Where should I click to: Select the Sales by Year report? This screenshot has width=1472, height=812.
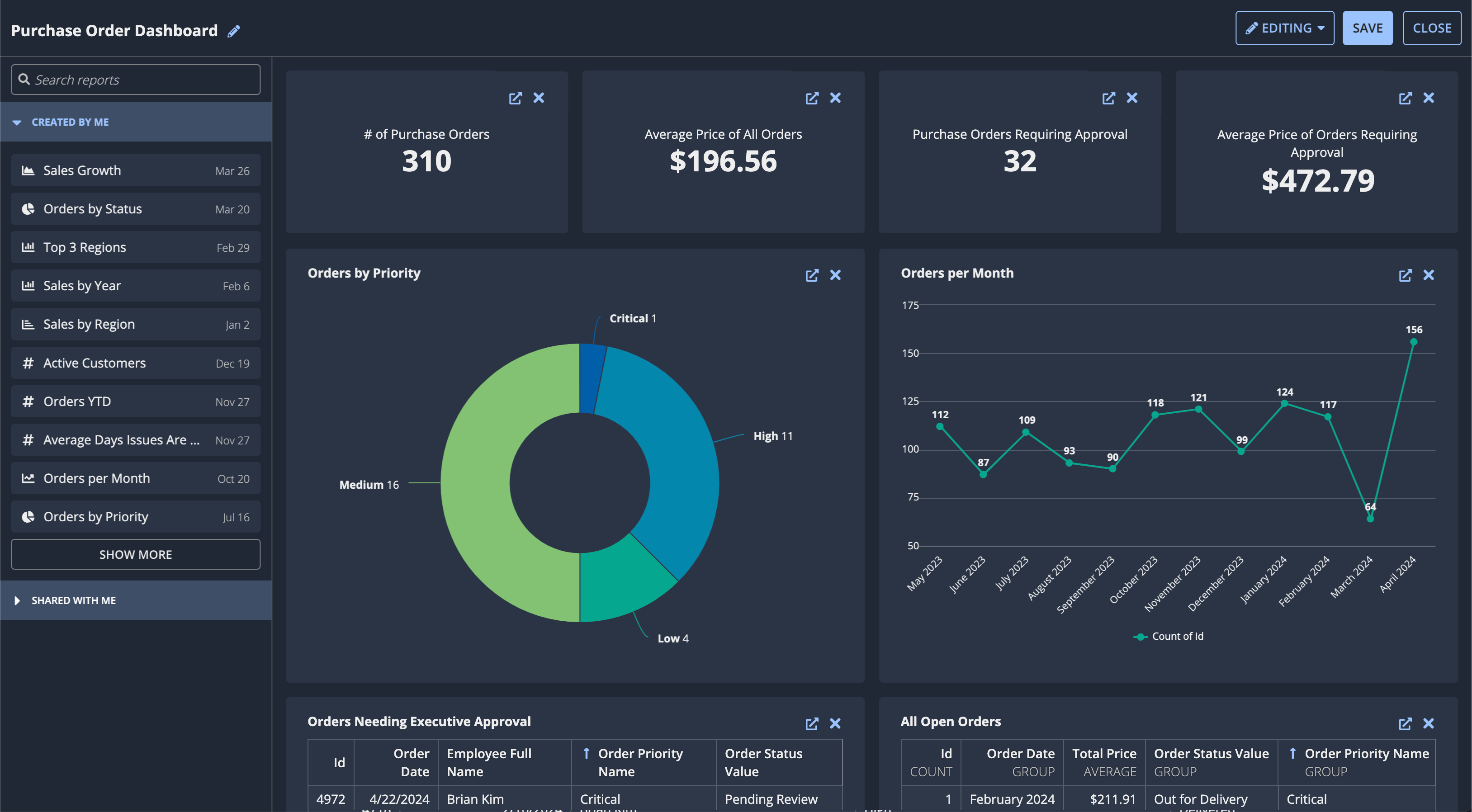pos(136,286)
